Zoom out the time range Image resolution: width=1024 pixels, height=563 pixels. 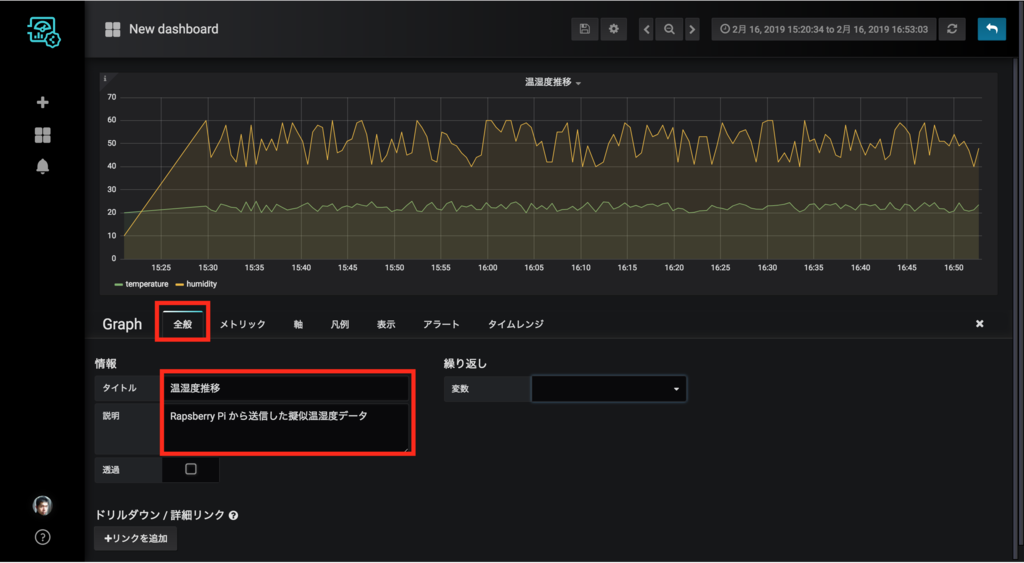(669, 29)
